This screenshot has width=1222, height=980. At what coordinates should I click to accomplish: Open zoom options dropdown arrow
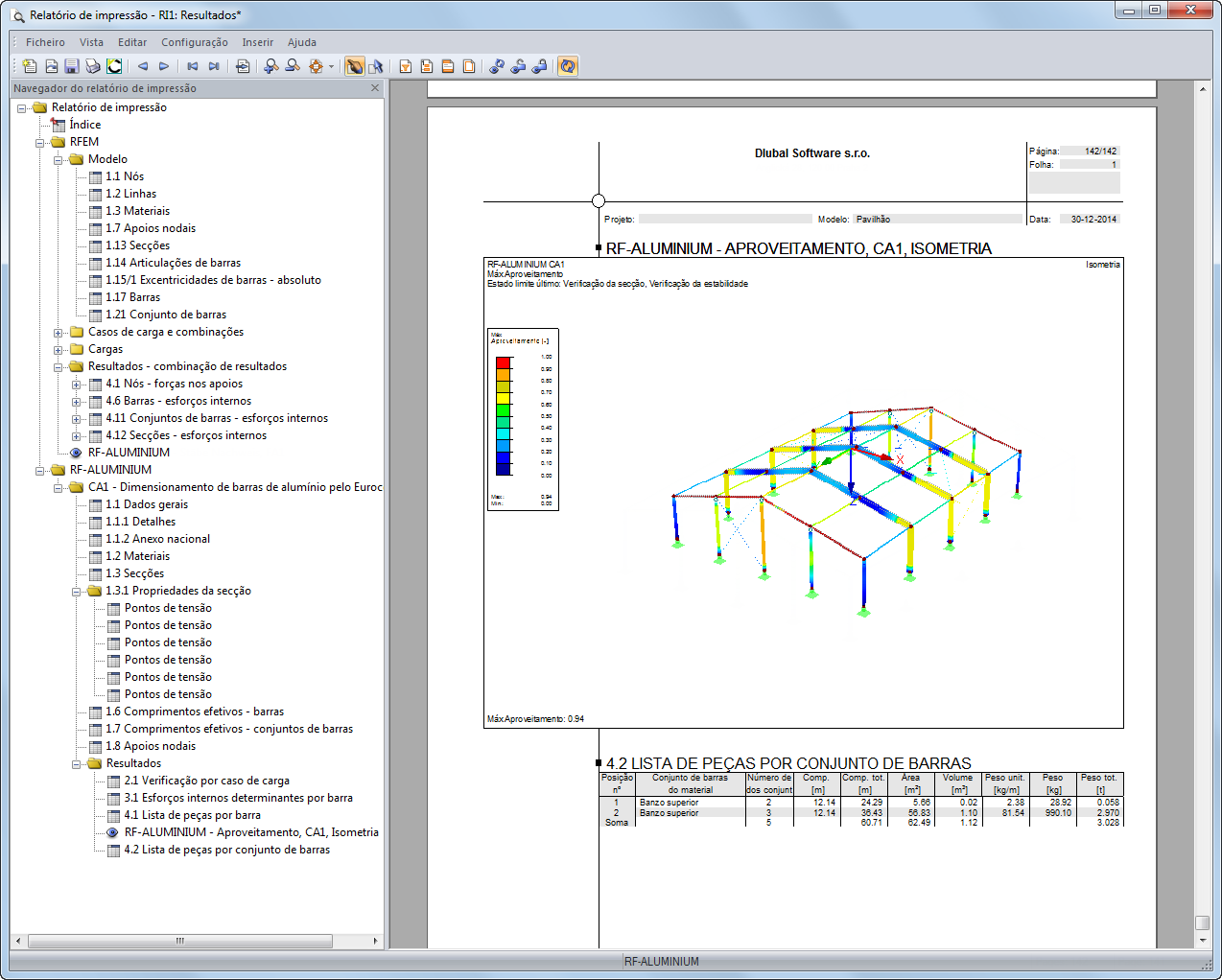331,66
